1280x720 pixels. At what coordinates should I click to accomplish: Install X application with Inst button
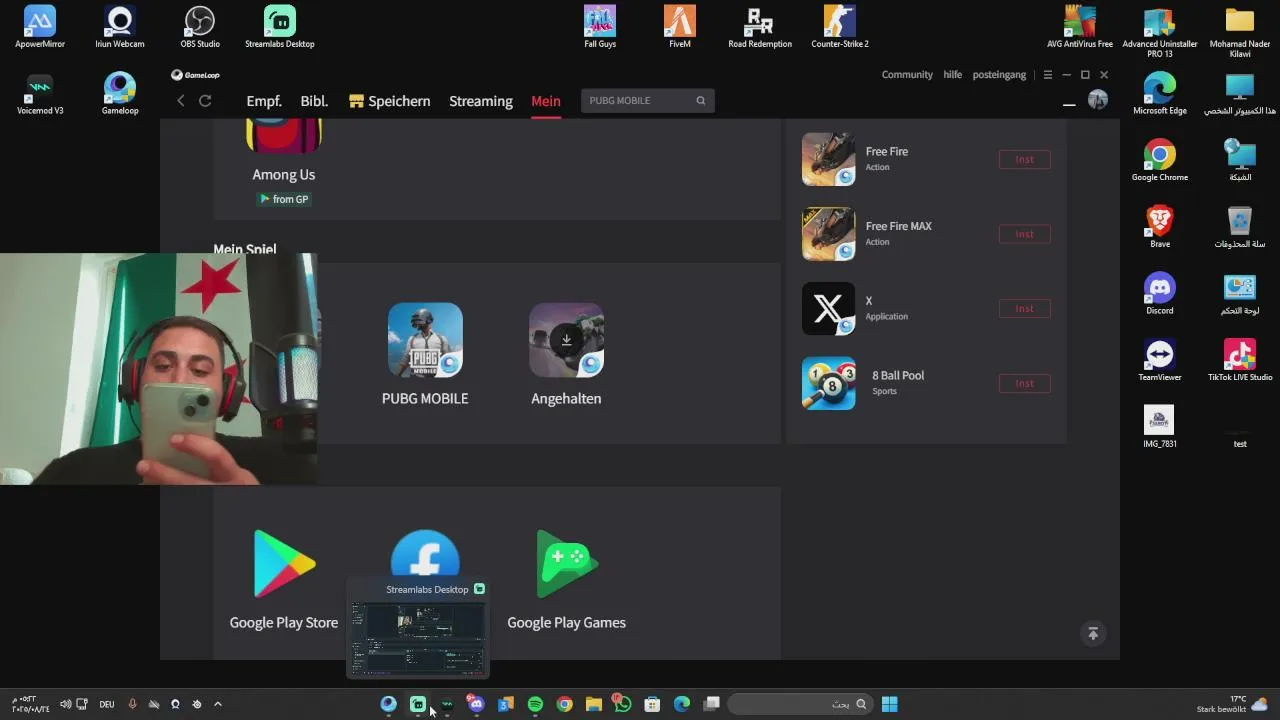1024,308
